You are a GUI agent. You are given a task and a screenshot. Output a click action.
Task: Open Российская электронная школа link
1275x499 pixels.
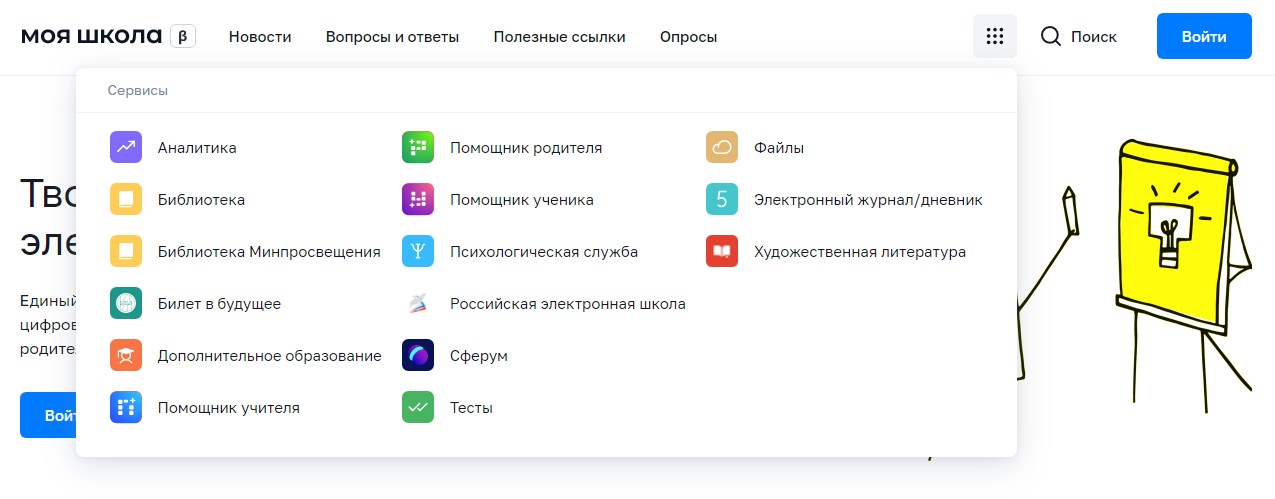pyautogui.click(x=568, y=304)
